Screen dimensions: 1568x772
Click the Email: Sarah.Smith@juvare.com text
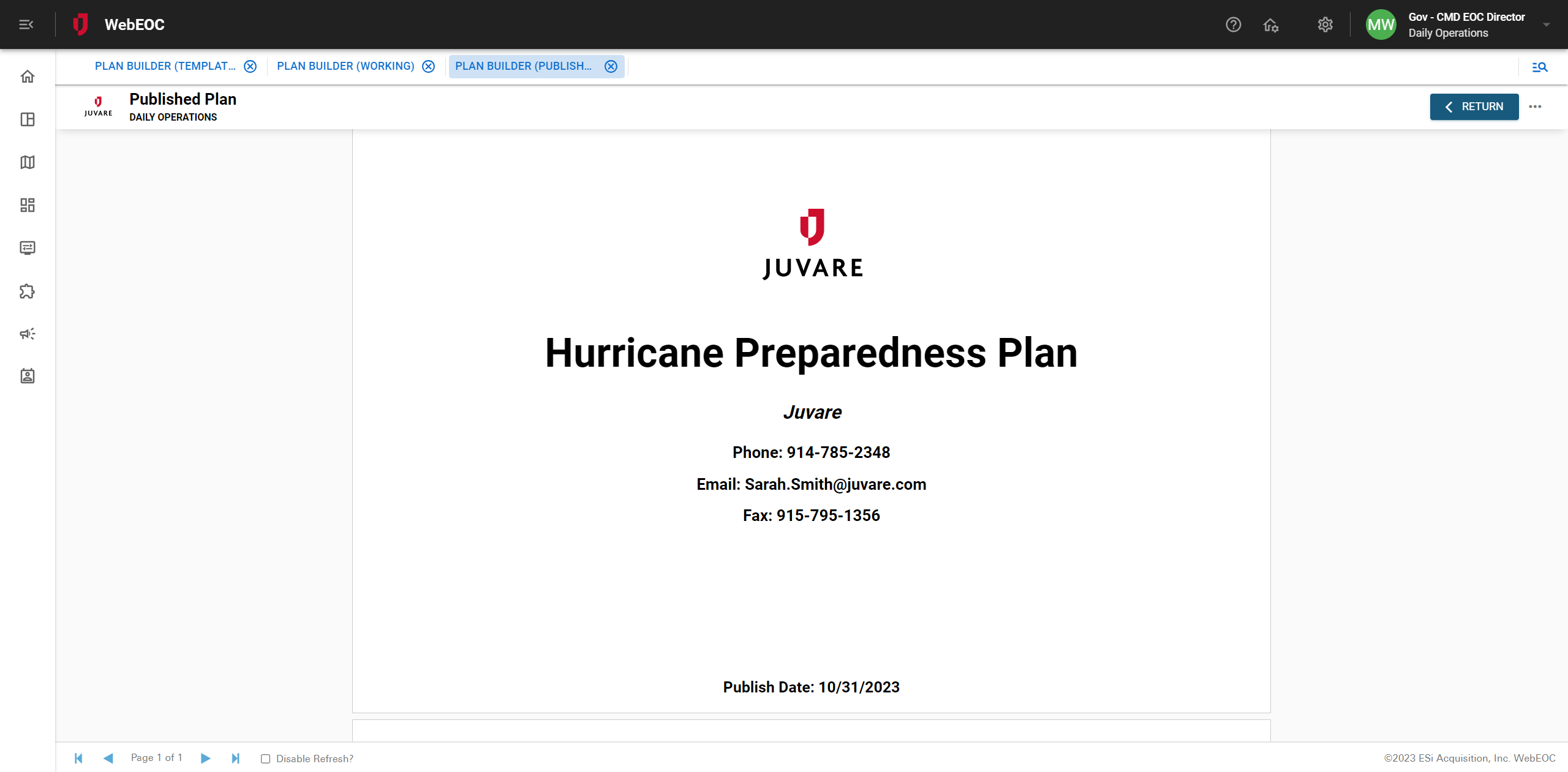pos(811,484)
